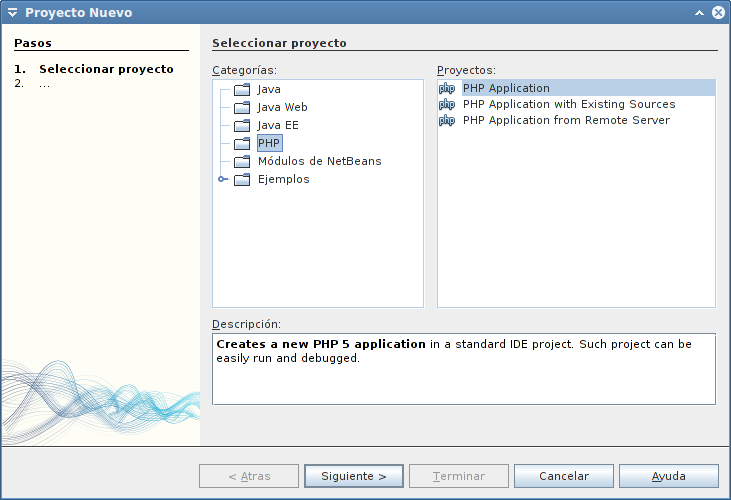731x500 pixels.
Task: Click the PHP category folder icon
Action: coord(242,144)
